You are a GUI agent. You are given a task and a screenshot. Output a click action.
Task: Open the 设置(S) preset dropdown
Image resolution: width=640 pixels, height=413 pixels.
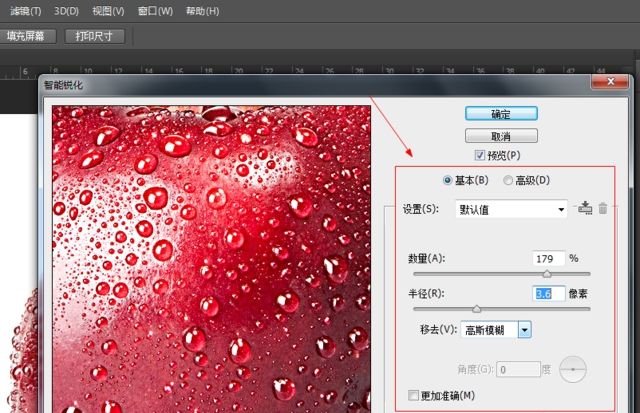(512, 209)
